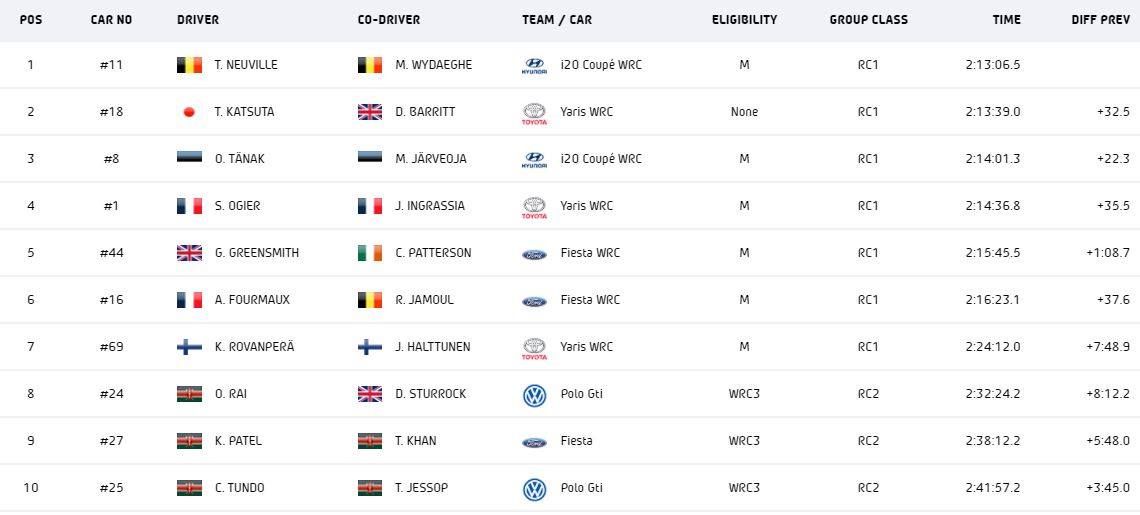Click the TIME column header
This screenshot has width=1140, height=515.
click(x=1006, y=20)
